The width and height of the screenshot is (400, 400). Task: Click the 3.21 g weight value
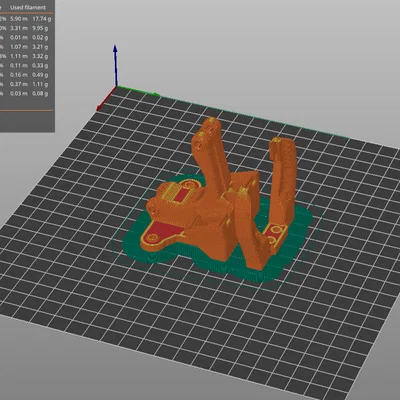click(40, 47)
